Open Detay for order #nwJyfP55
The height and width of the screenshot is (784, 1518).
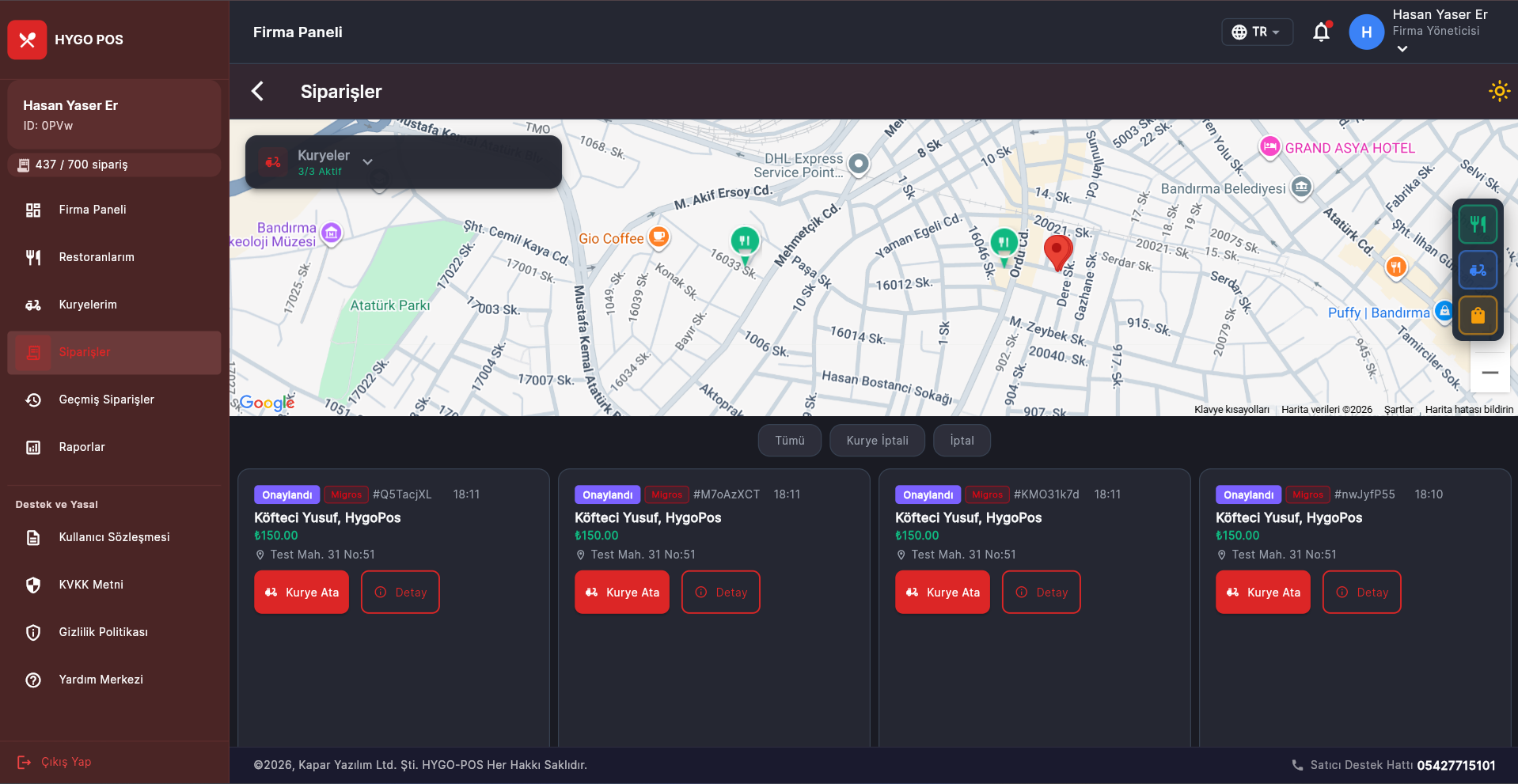pyautogui.click(x=1361, y=592)
